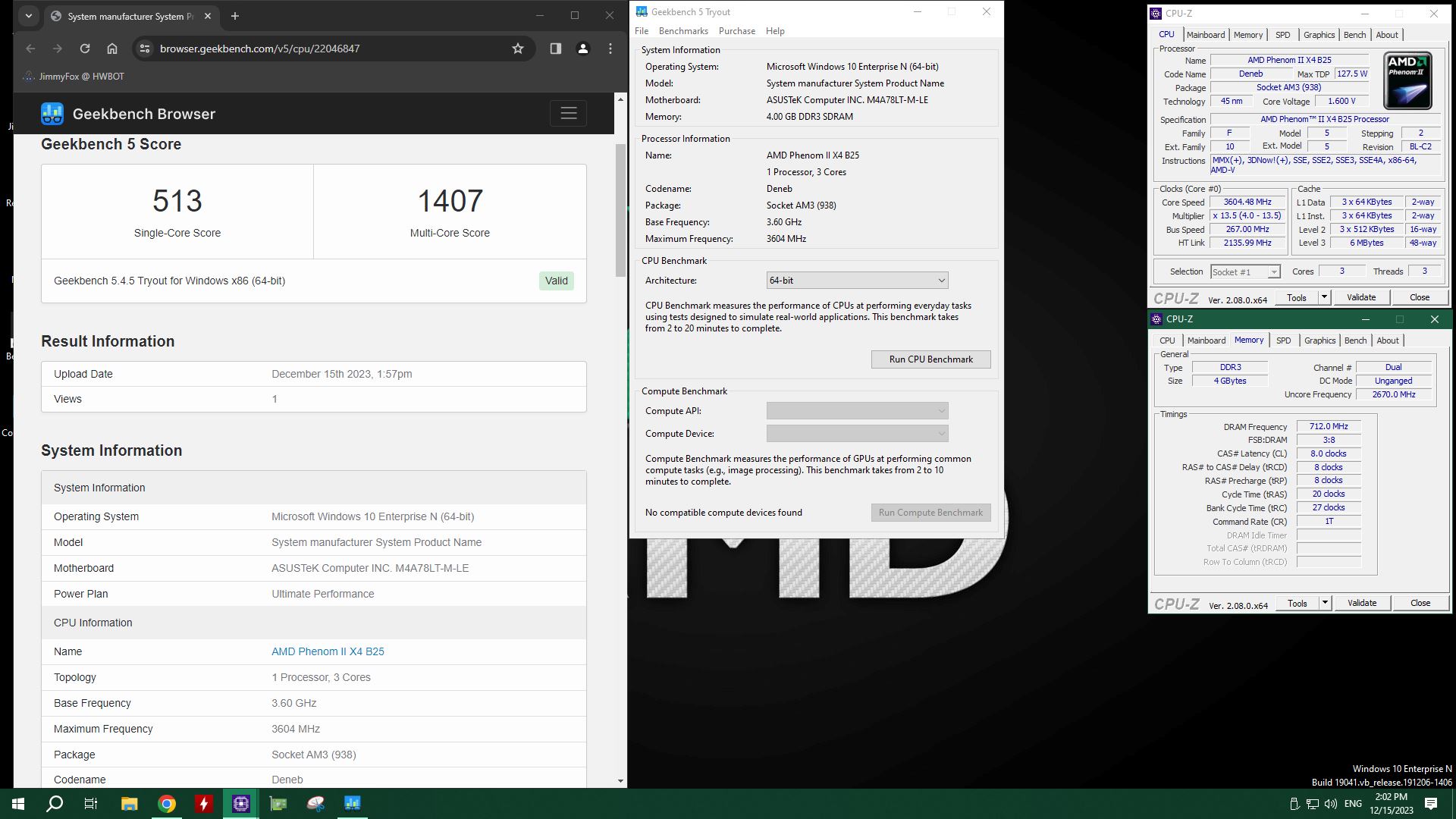Switch to Mainboard tab in upper CPU-Z
Image resolution: width=1456 pixels, height=819 pixels.
click(x=1205, y=35)
